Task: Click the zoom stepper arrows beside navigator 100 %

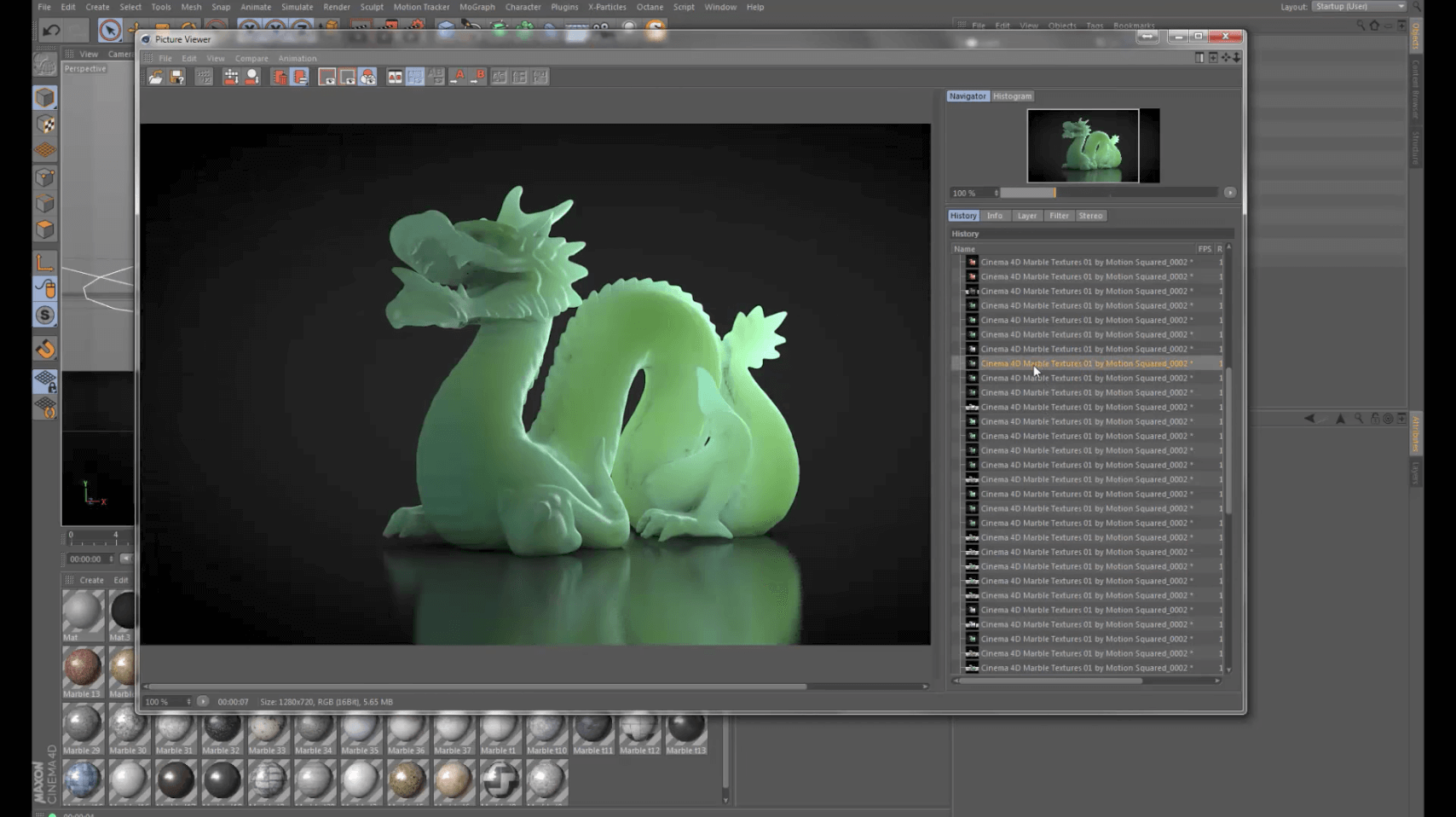Action: coord(996,193)
